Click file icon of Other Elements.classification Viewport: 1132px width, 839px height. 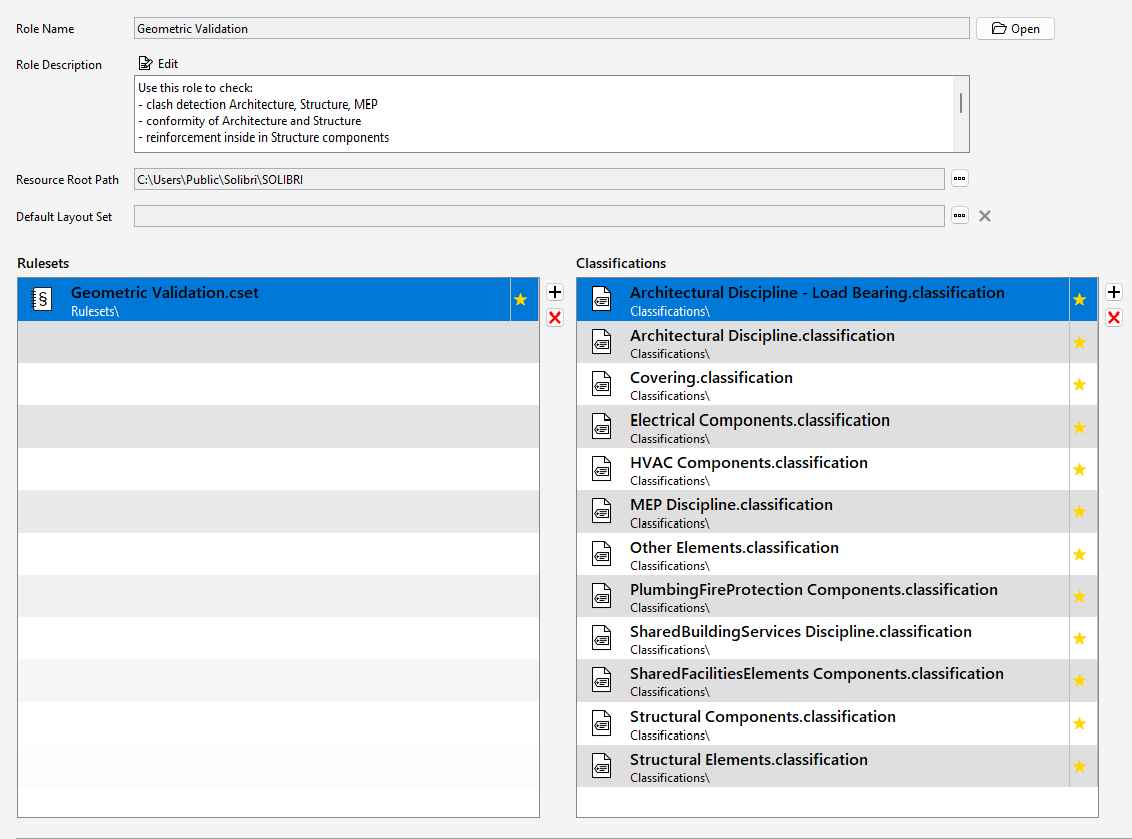pos(601,554)
